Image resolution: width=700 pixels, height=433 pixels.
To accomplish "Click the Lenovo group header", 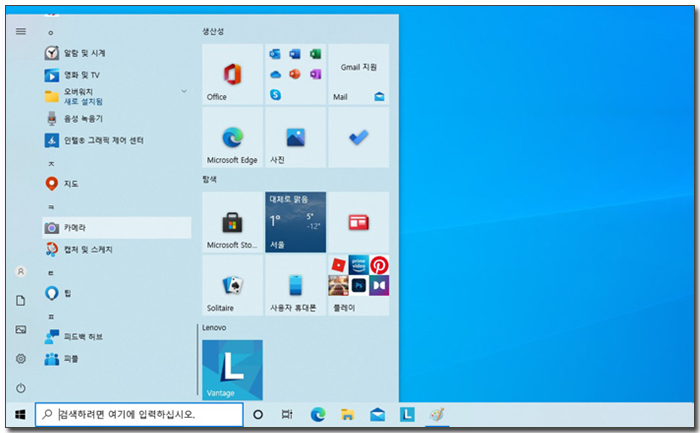I will tap(214, 328).
